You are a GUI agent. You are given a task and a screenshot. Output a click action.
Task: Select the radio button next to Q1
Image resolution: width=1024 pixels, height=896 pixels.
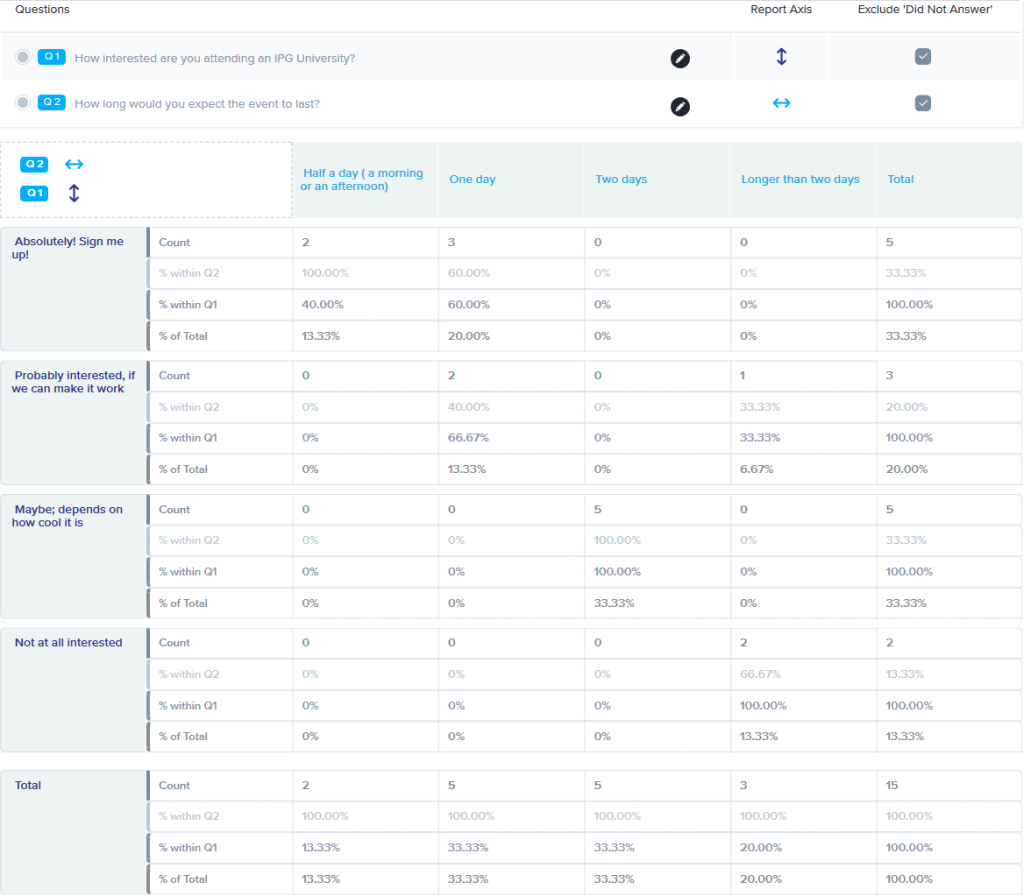point(22,58)
